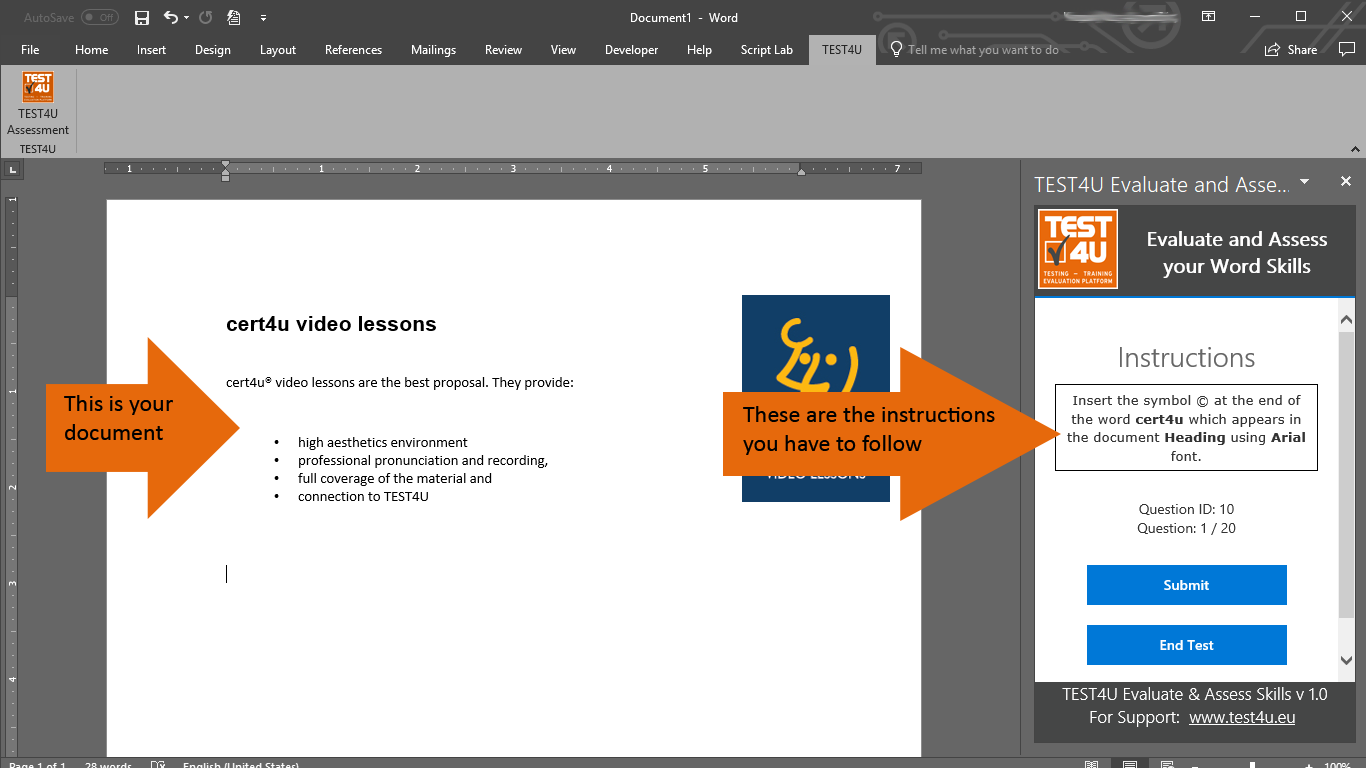Open the Undo history dropdown arrow
This screenshot has width=1366, height=768.
click(186, 18)
